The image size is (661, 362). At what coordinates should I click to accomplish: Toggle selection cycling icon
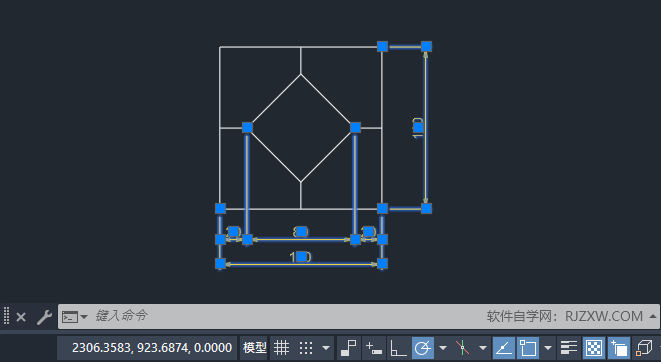619,348
